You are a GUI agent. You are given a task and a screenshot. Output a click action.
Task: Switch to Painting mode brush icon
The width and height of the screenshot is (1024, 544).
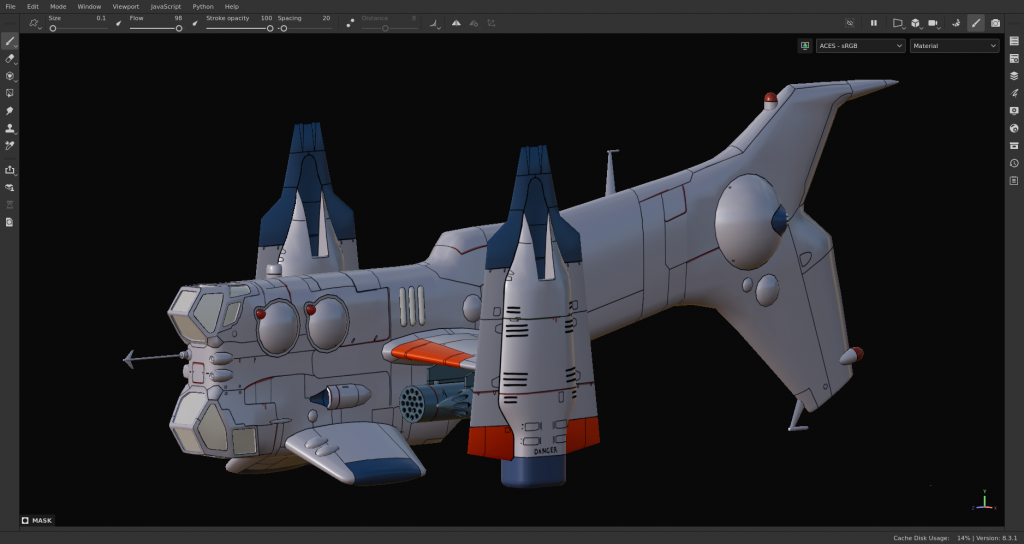[x=976, y=23]
